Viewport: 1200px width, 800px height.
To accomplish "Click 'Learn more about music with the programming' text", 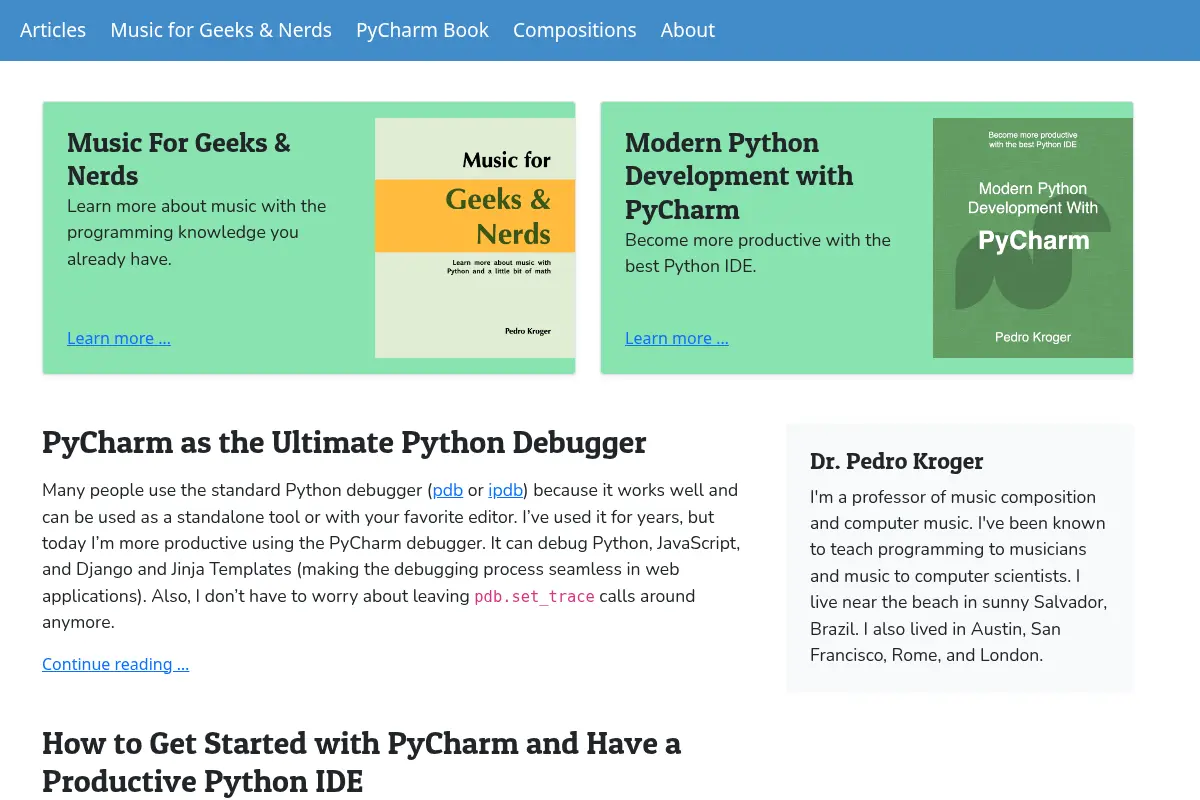I will [x=197, y=232].
